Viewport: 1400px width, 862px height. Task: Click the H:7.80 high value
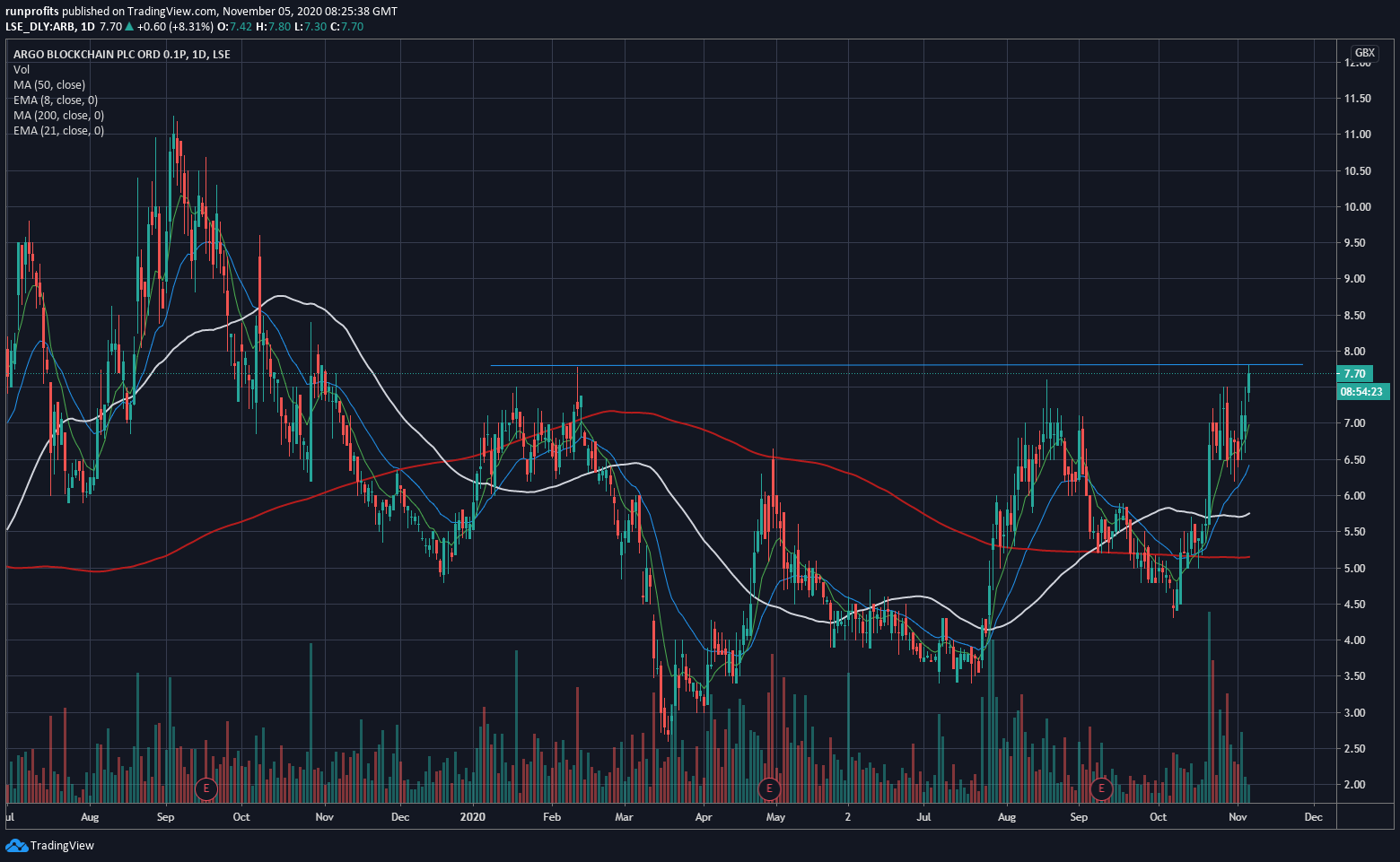273,27
